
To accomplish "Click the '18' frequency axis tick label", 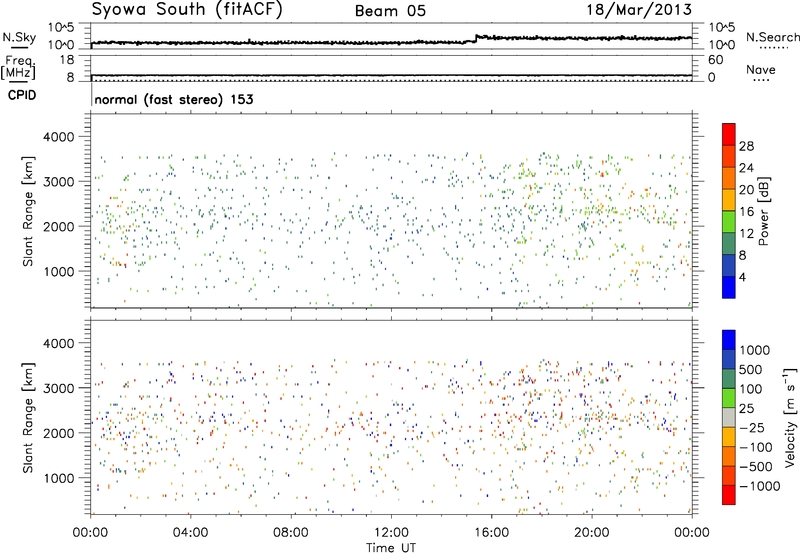I will [x=67, y=60].
